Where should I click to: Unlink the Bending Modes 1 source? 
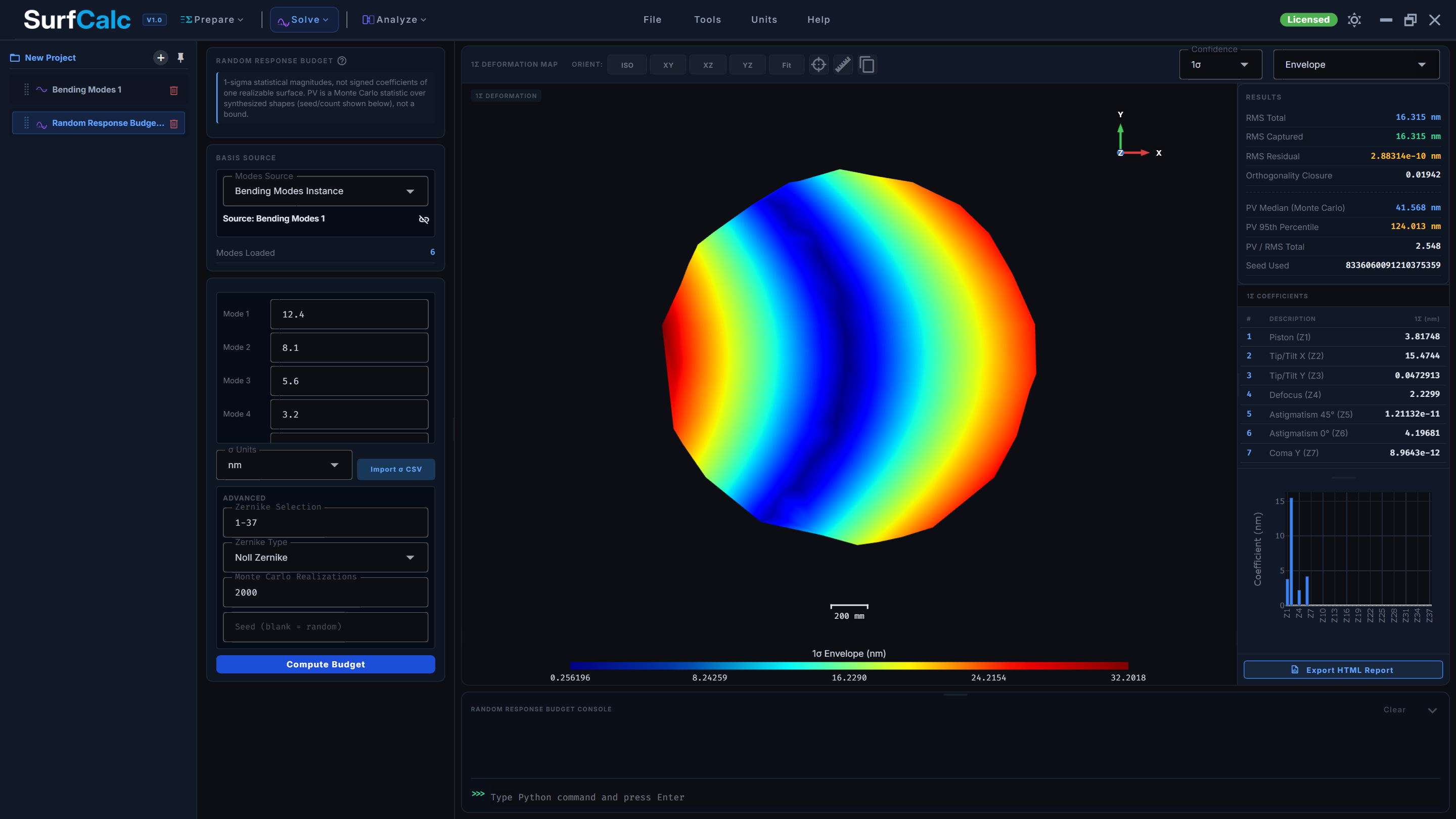pos(424,219)
